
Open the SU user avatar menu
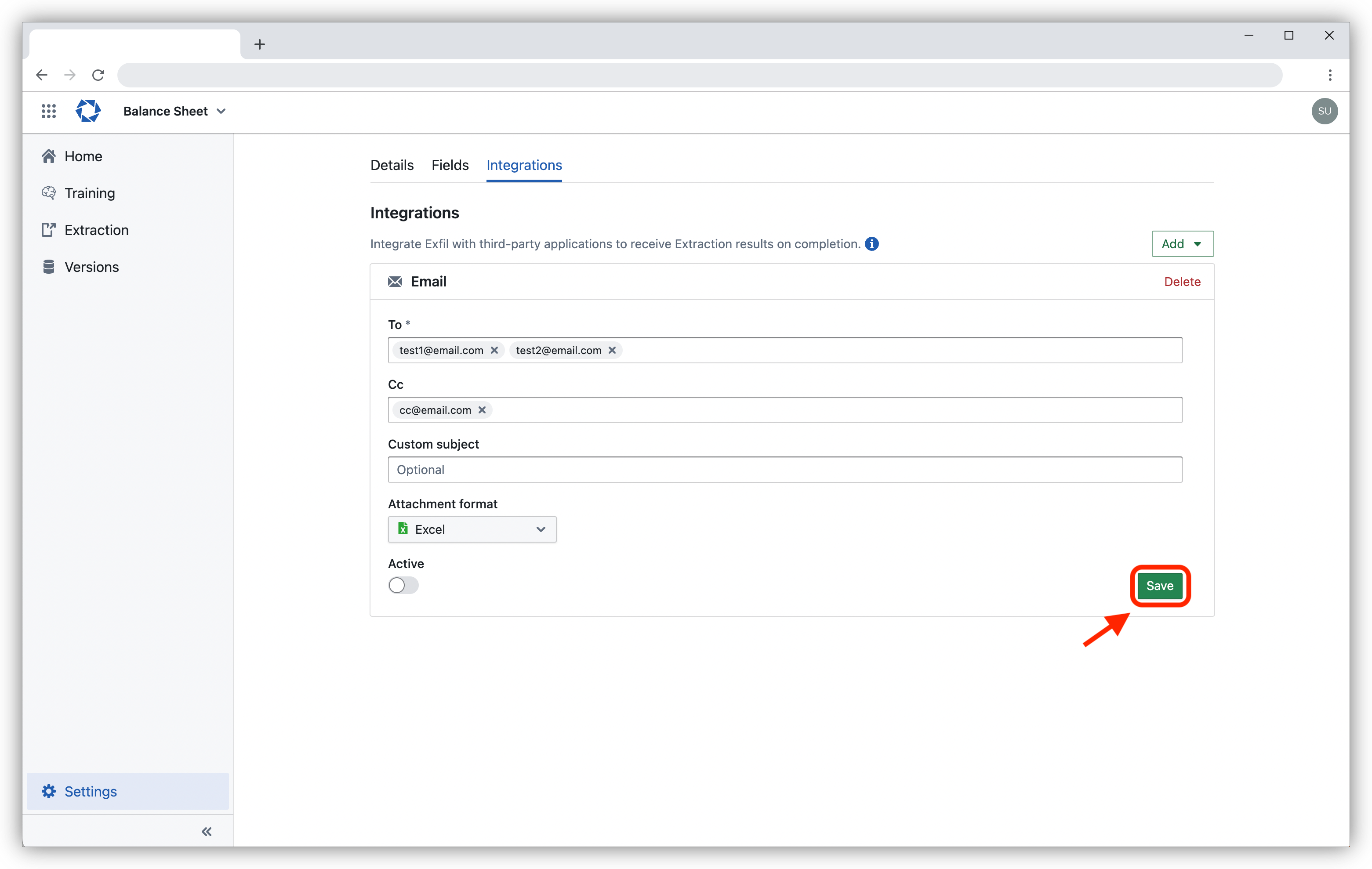(1324, 111)
